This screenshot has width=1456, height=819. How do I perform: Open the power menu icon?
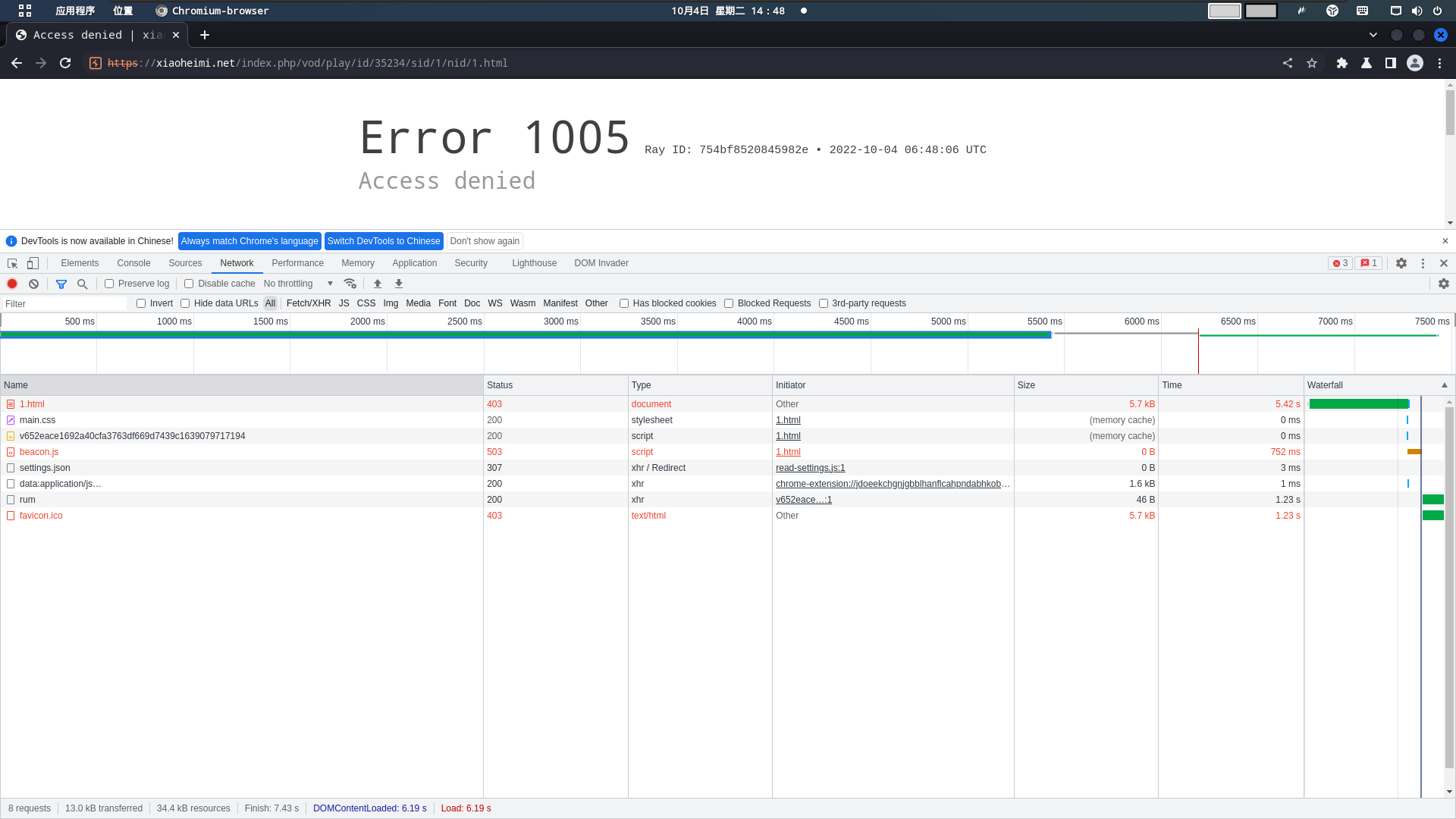pyautogui.click(x=1437, y=11)
